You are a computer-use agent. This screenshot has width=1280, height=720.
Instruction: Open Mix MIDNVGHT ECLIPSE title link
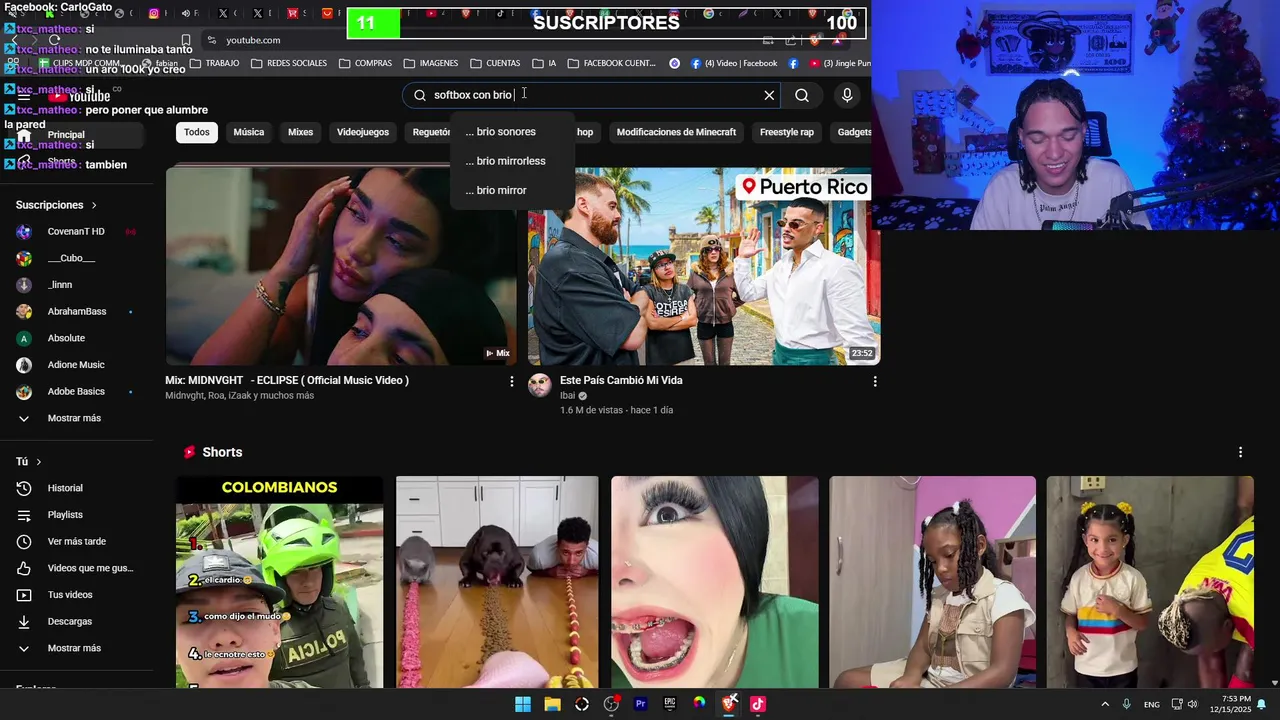[x=287, y=380]
